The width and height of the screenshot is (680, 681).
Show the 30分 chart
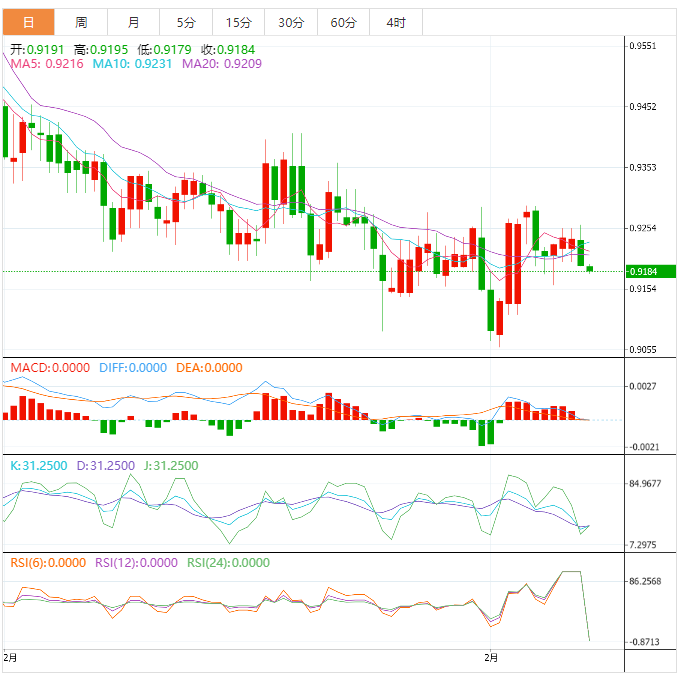point(290,22)
